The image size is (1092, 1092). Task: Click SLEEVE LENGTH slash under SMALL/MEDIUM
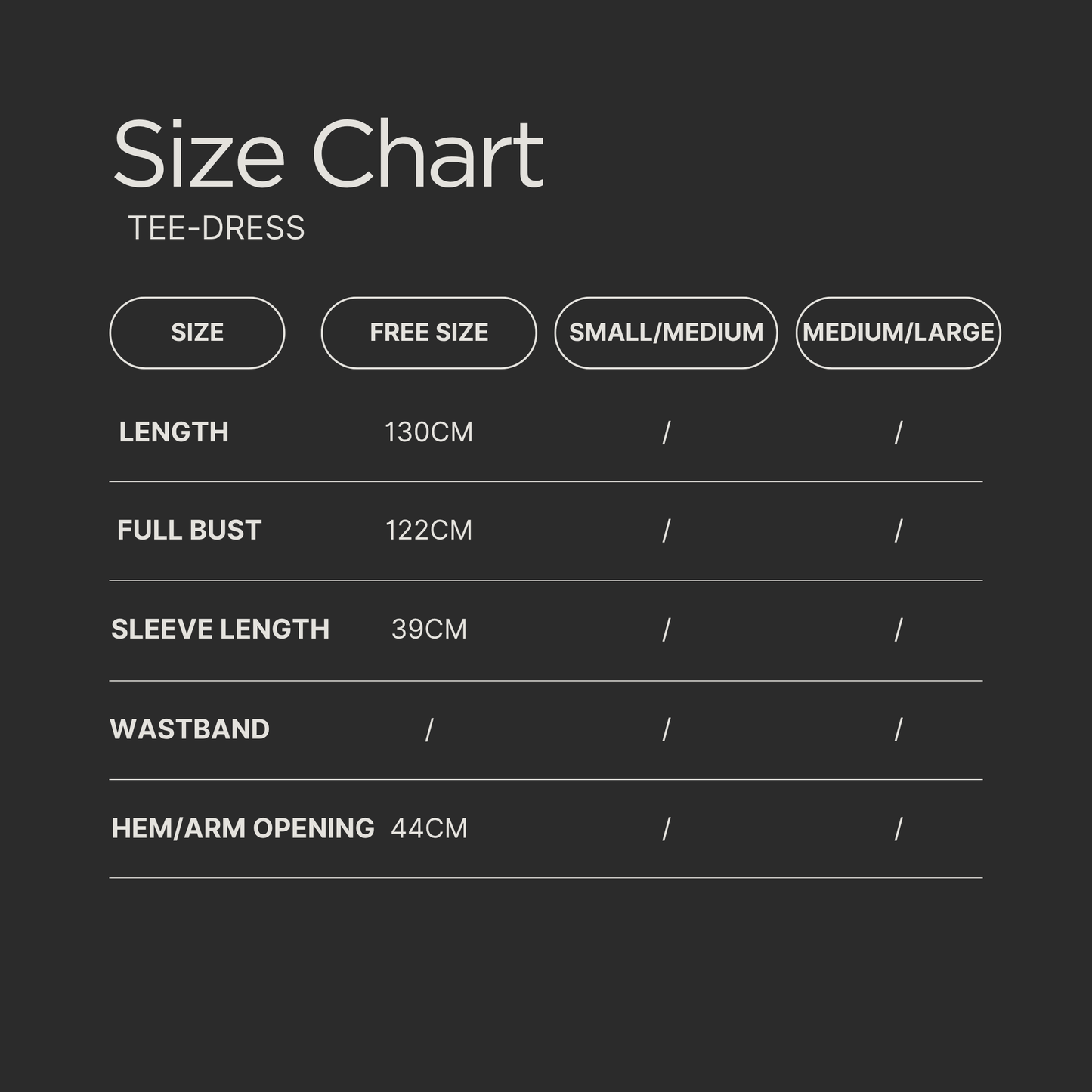coord(666,630)
